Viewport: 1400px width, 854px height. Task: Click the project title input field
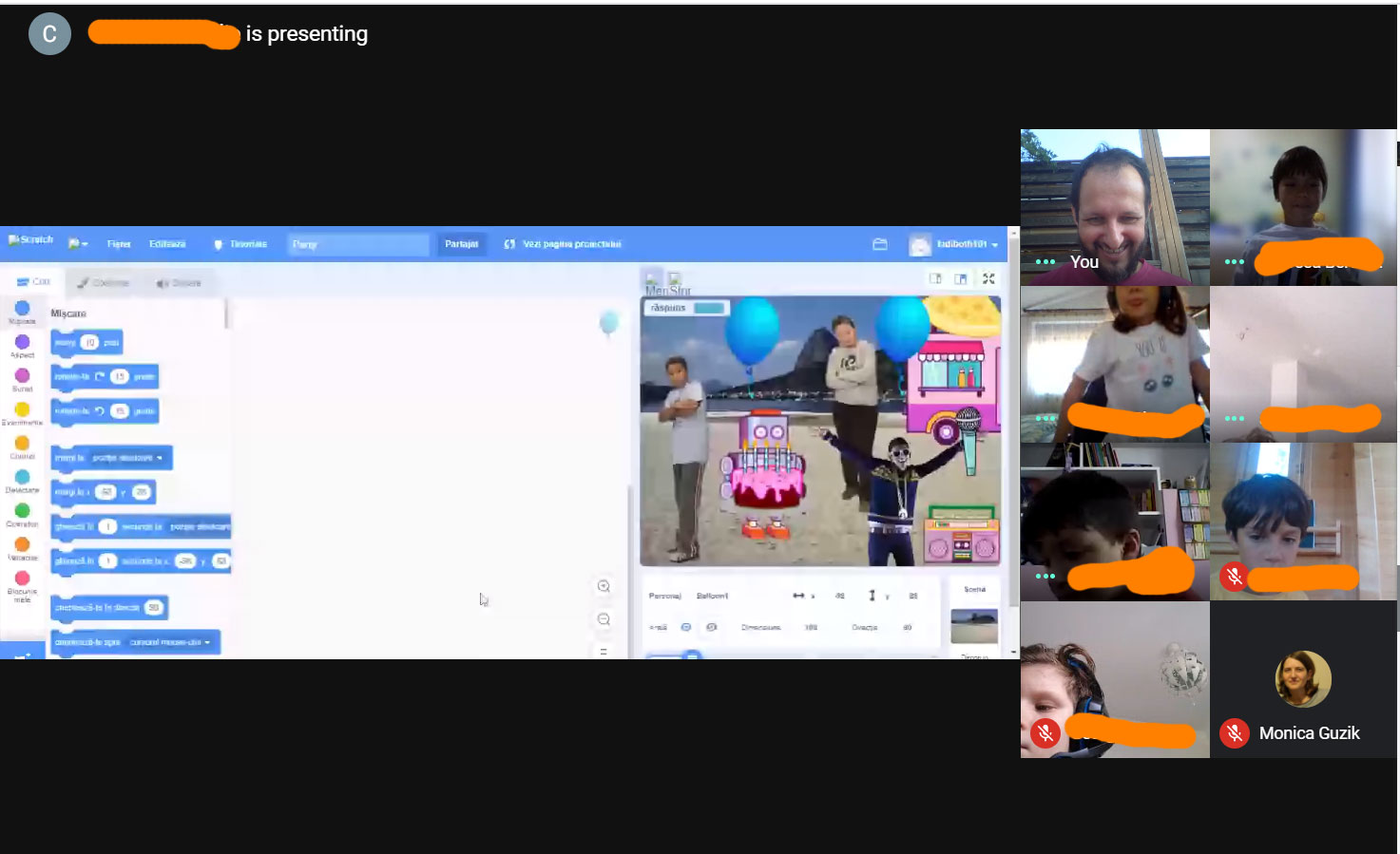[358, 244]
